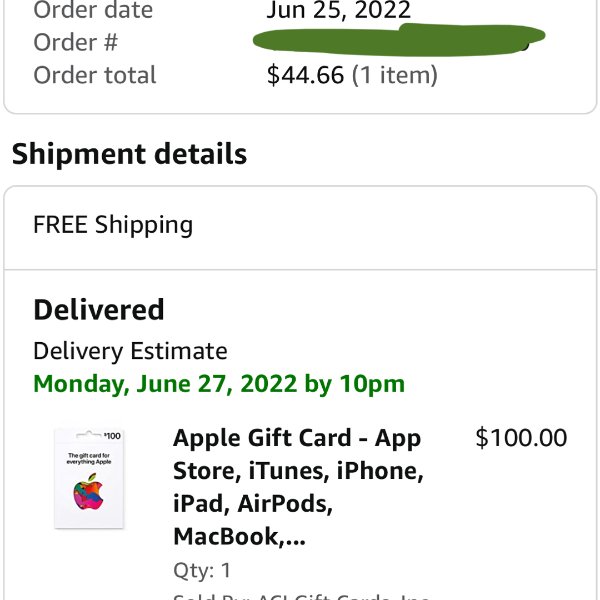Viewport: 600px width, 600px height.
Task: Click the Order total $44.66 amount
Action: click(305, 75)
